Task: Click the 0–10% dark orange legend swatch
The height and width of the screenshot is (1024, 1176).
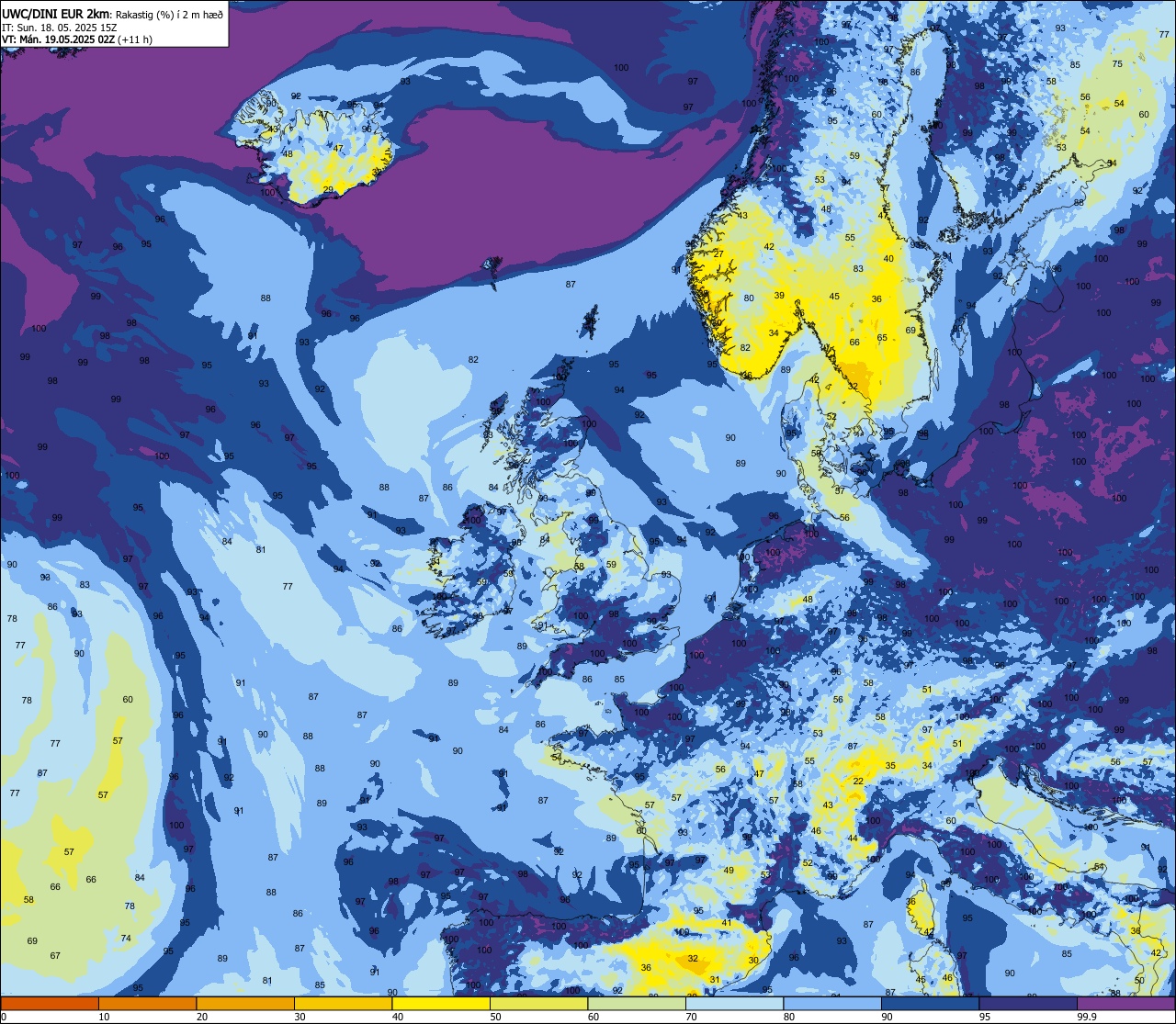Action: point(50,1003)
